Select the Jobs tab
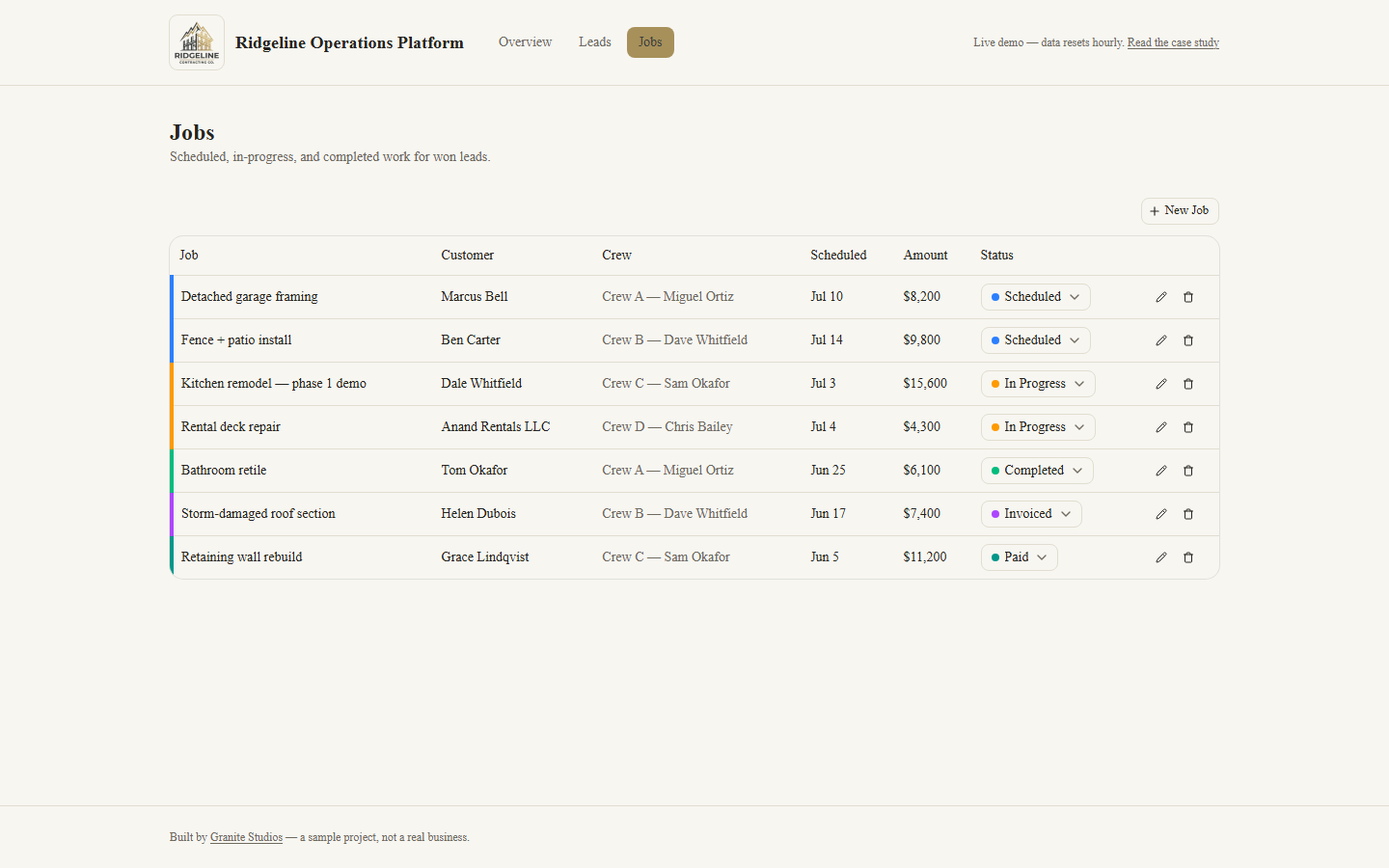 pyautogui.click(x=650, y=42)
